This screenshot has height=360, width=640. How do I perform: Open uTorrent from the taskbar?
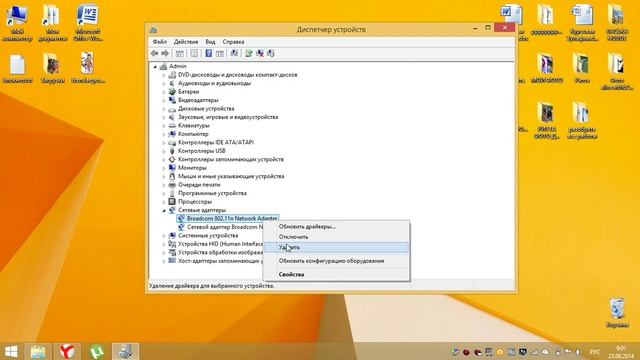tap(96, 351)
